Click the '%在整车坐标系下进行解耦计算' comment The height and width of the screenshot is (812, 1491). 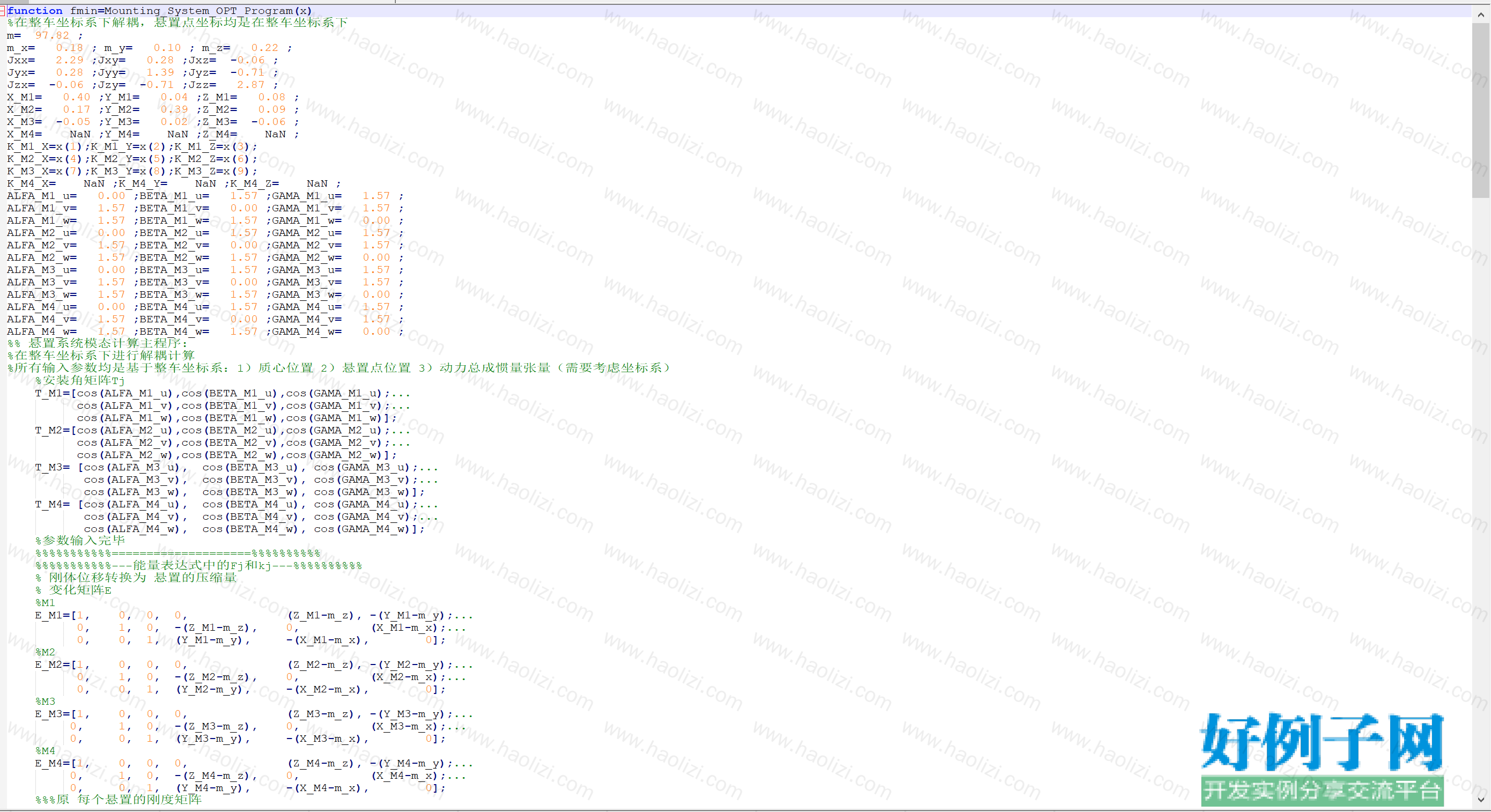tap(101, 356)
